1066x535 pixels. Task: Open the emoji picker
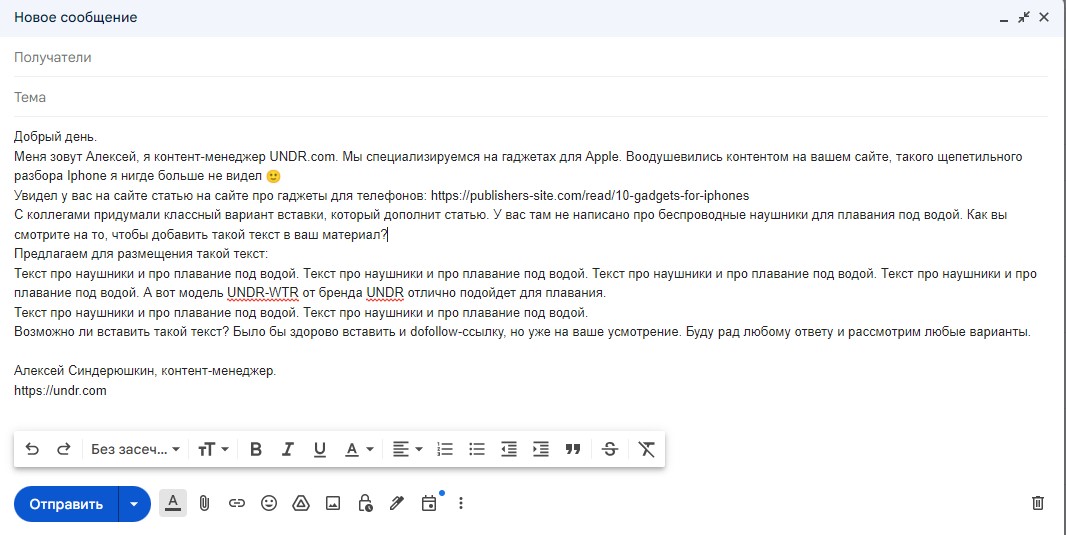(x=269, y=503)
